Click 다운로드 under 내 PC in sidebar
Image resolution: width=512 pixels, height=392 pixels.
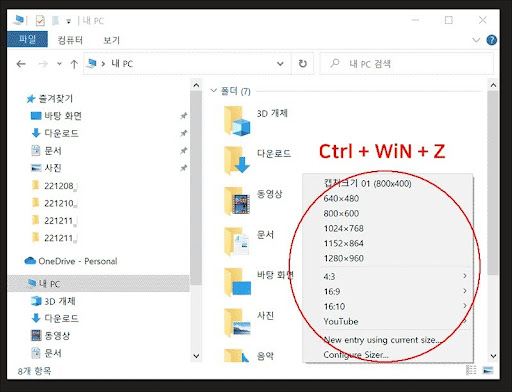coord(55,318)
